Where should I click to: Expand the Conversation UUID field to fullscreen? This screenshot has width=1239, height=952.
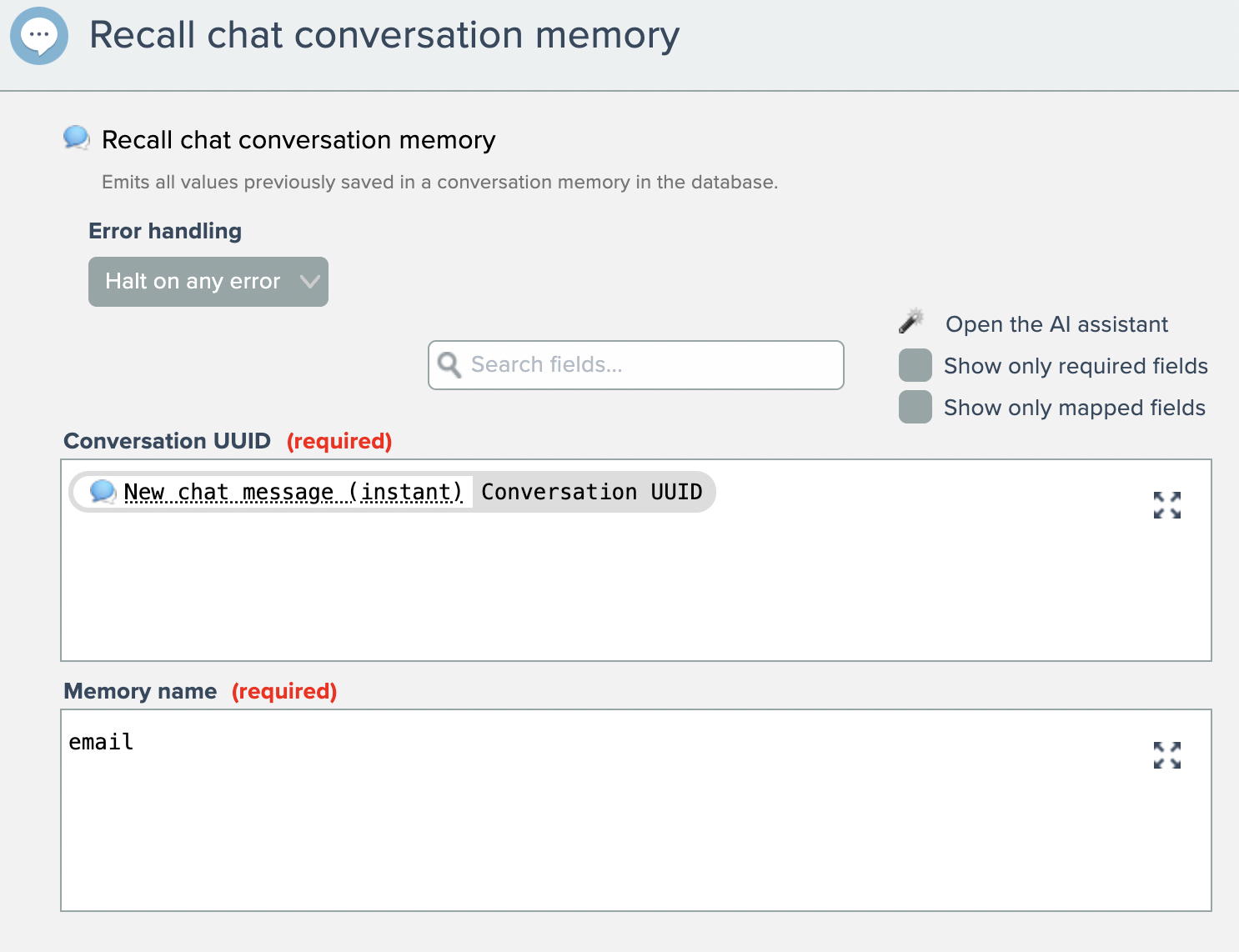click(1166, 505)
